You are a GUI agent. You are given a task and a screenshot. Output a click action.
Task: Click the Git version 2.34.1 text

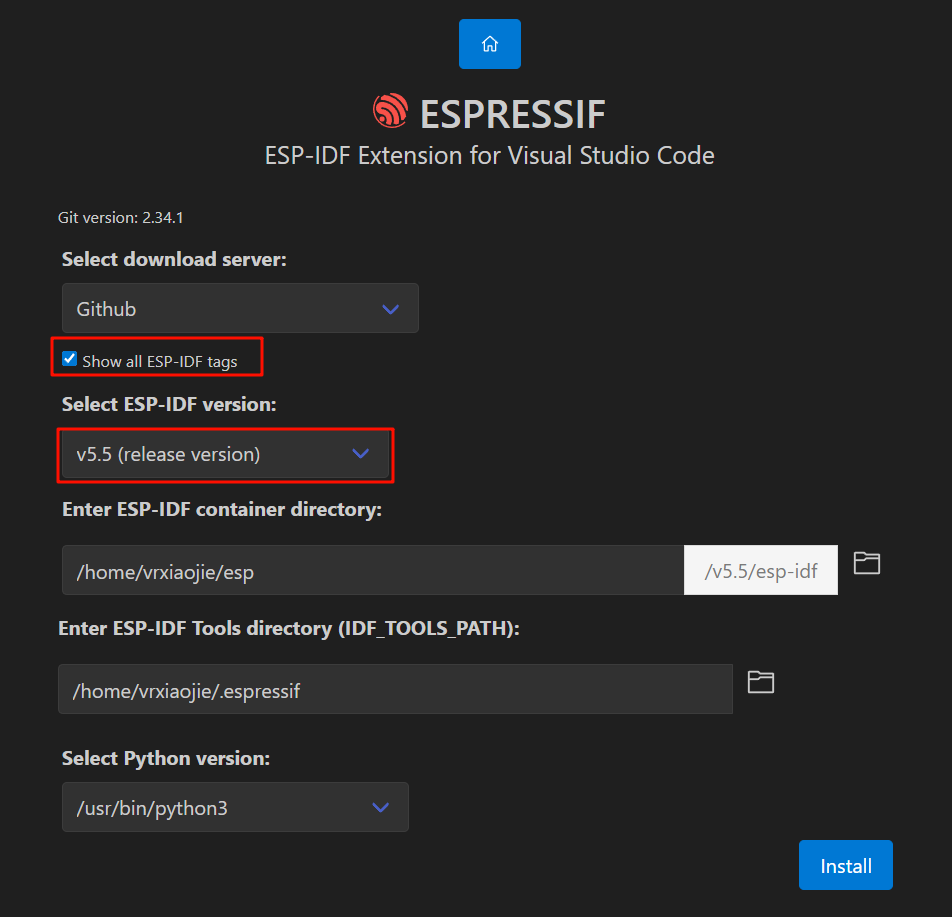[x=120, y=217]
